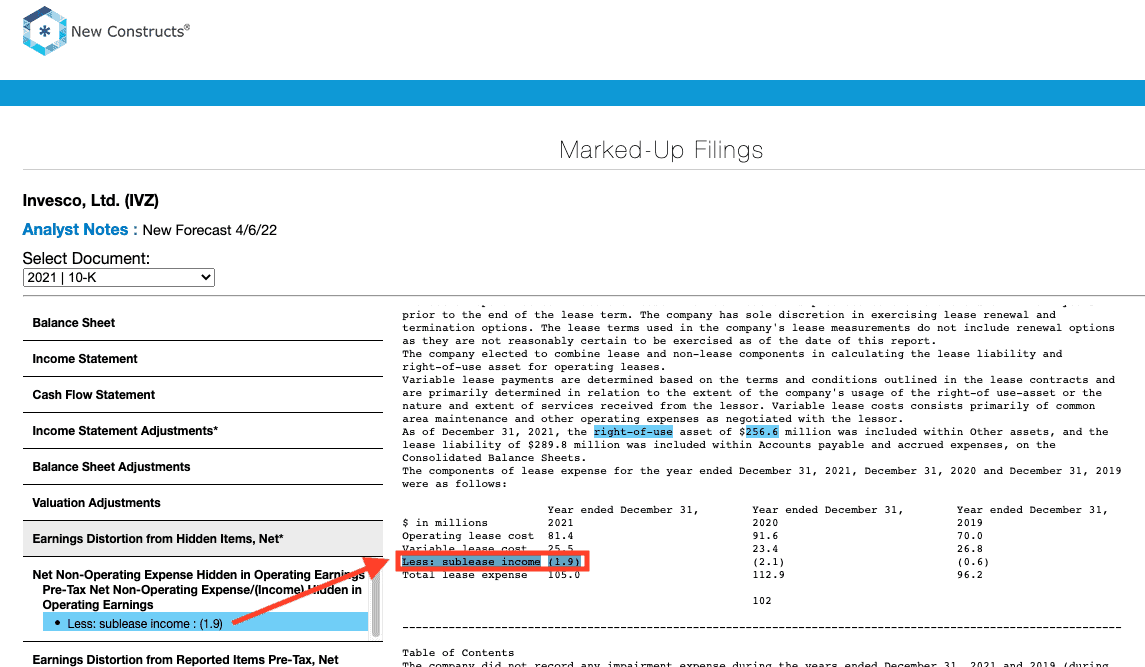Screen dimensions: 1145x667
Task: Open the Balance Sheet section
Action: [202, 323]
